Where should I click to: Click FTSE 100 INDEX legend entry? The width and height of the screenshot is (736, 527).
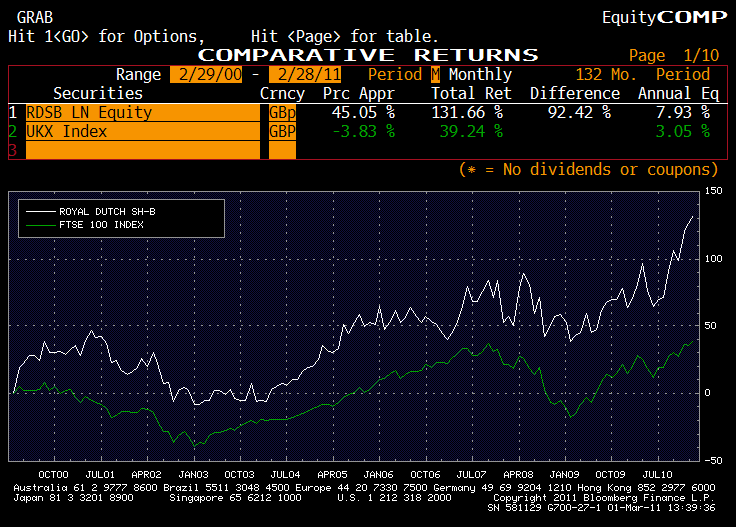[85, 225]
